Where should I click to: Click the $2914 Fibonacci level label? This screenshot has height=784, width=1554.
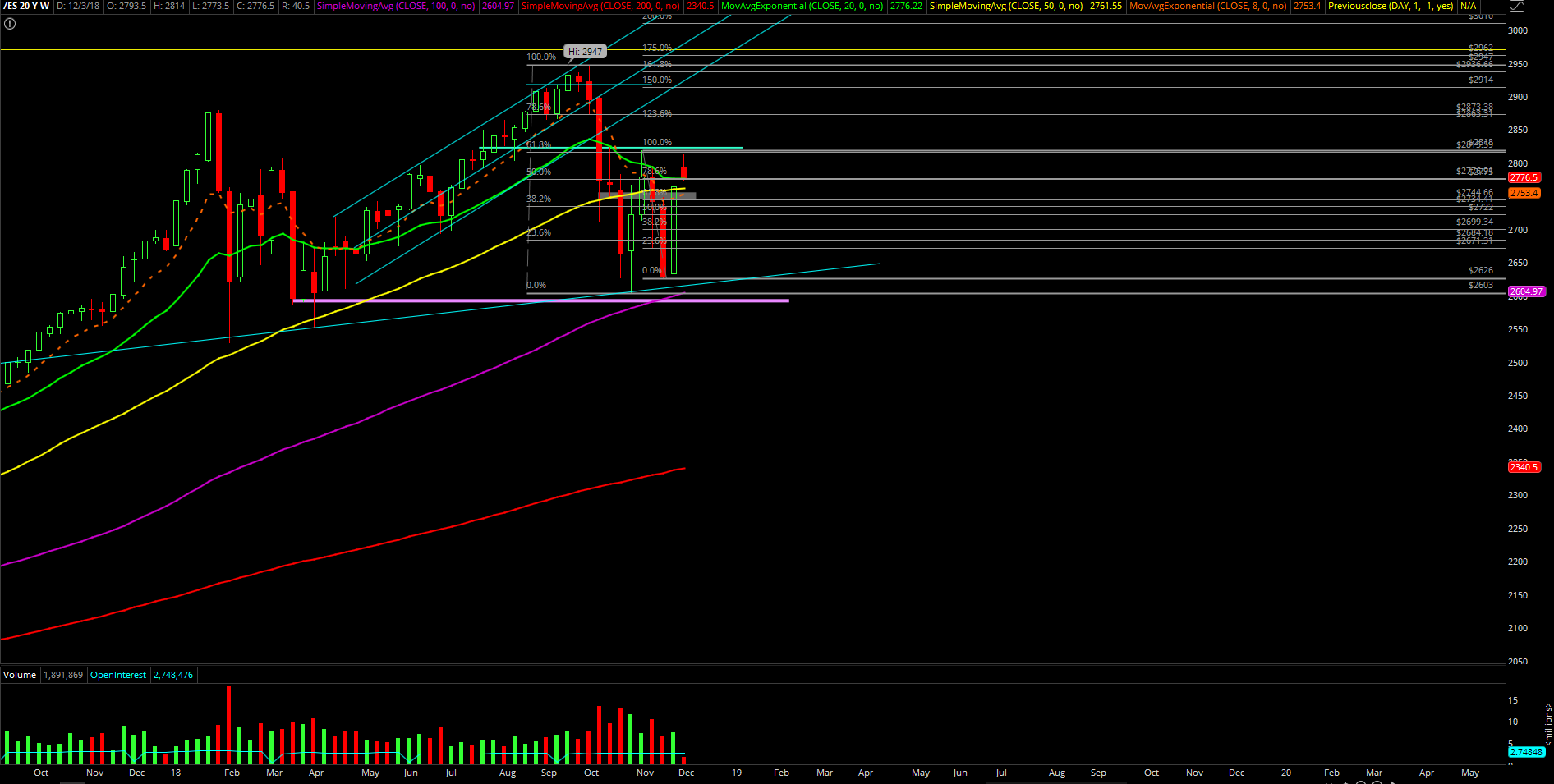click(1481, 80)
